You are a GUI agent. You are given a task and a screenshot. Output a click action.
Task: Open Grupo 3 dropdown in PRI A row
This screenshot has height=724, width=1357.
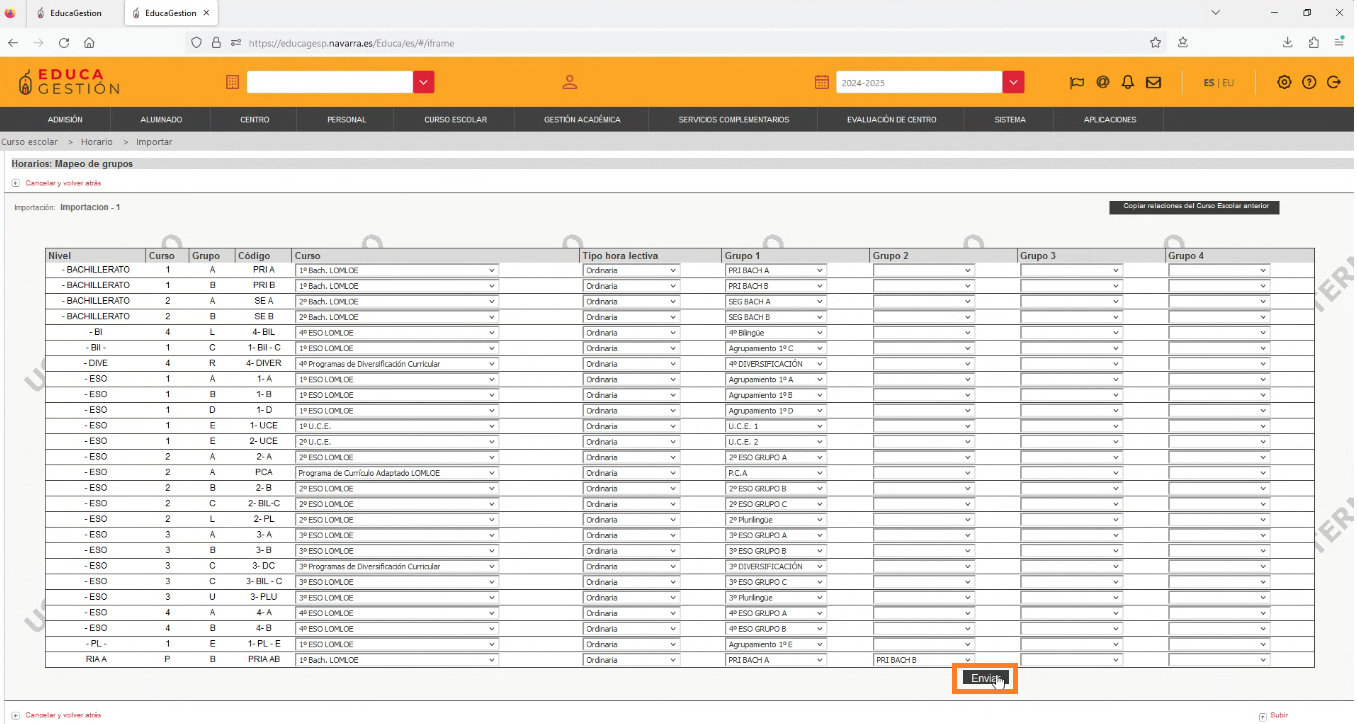(x=1071, y=270)
